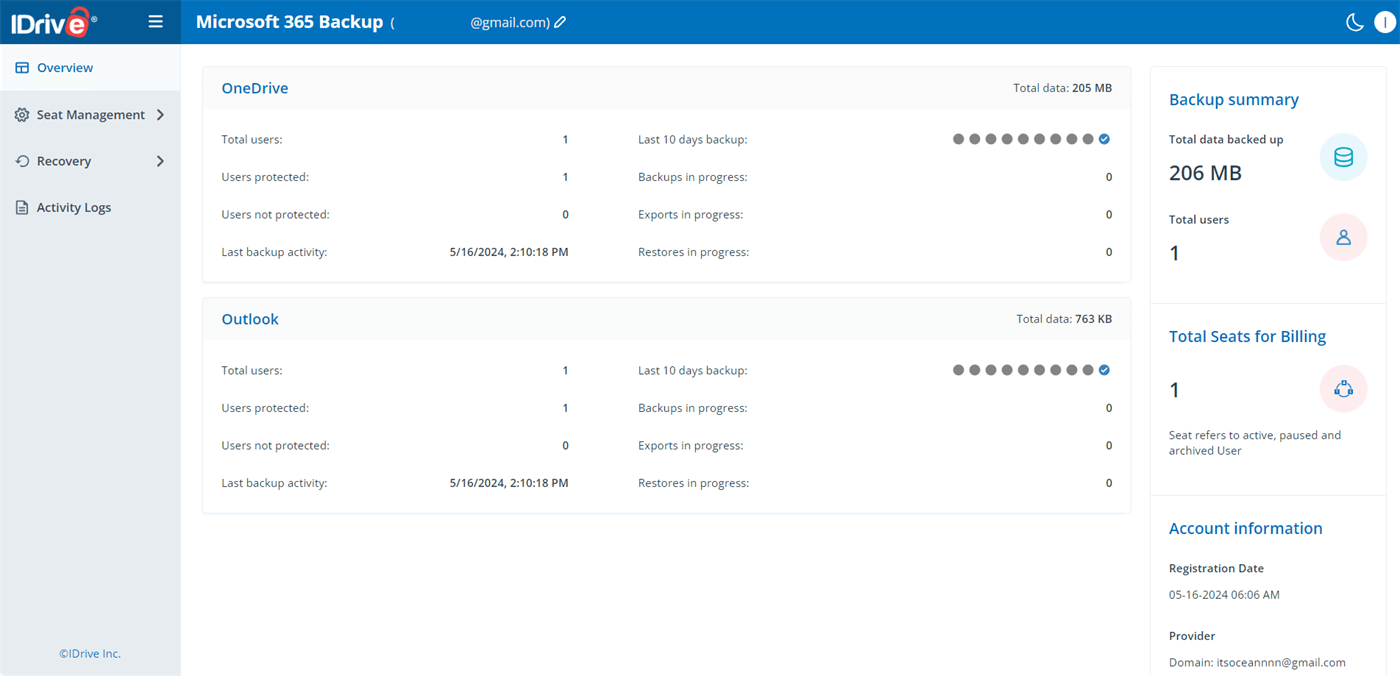Click the IDrive logo

54,22
